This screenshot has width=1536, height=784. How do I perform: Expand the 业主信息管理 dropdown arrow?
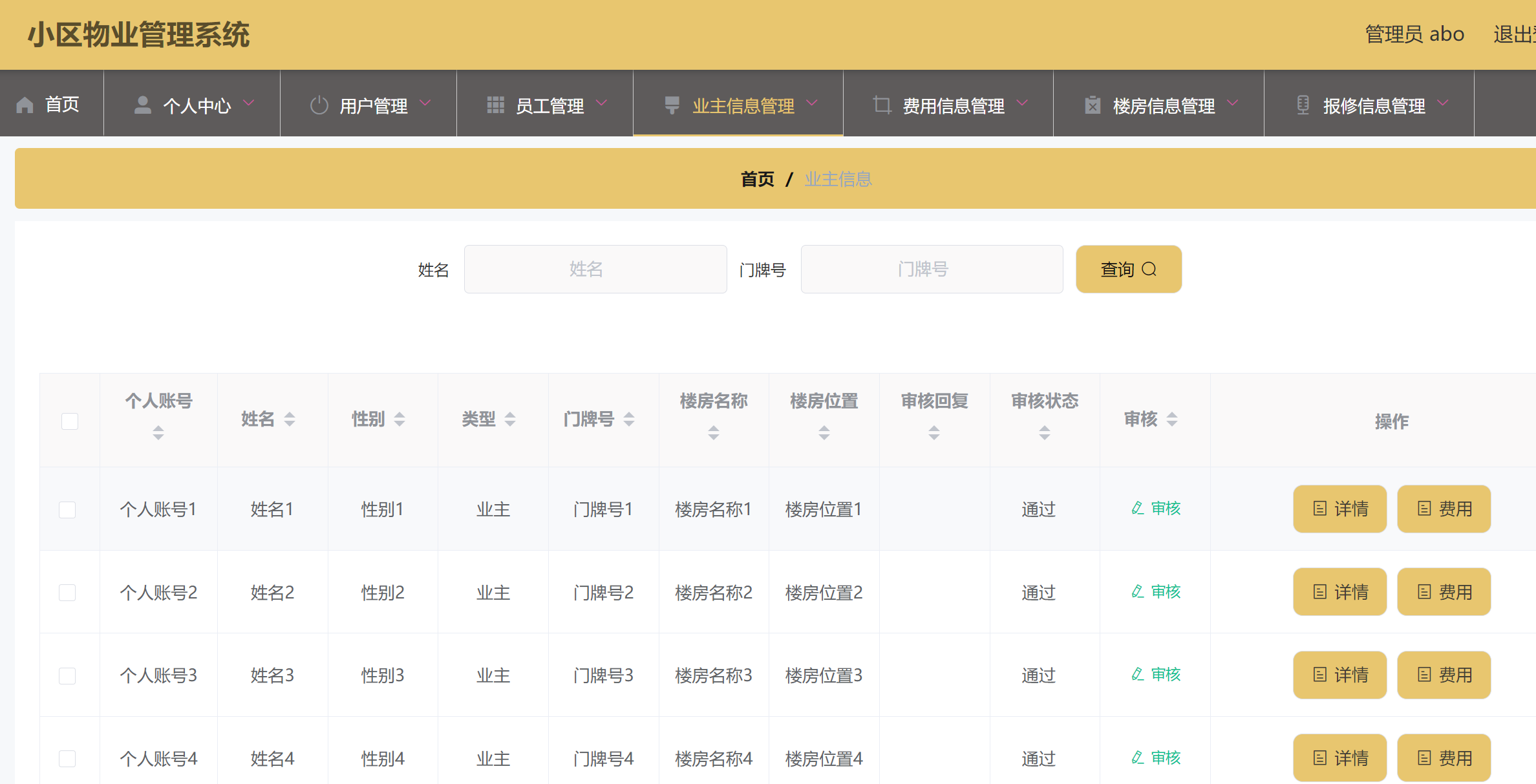click(813, 103)
